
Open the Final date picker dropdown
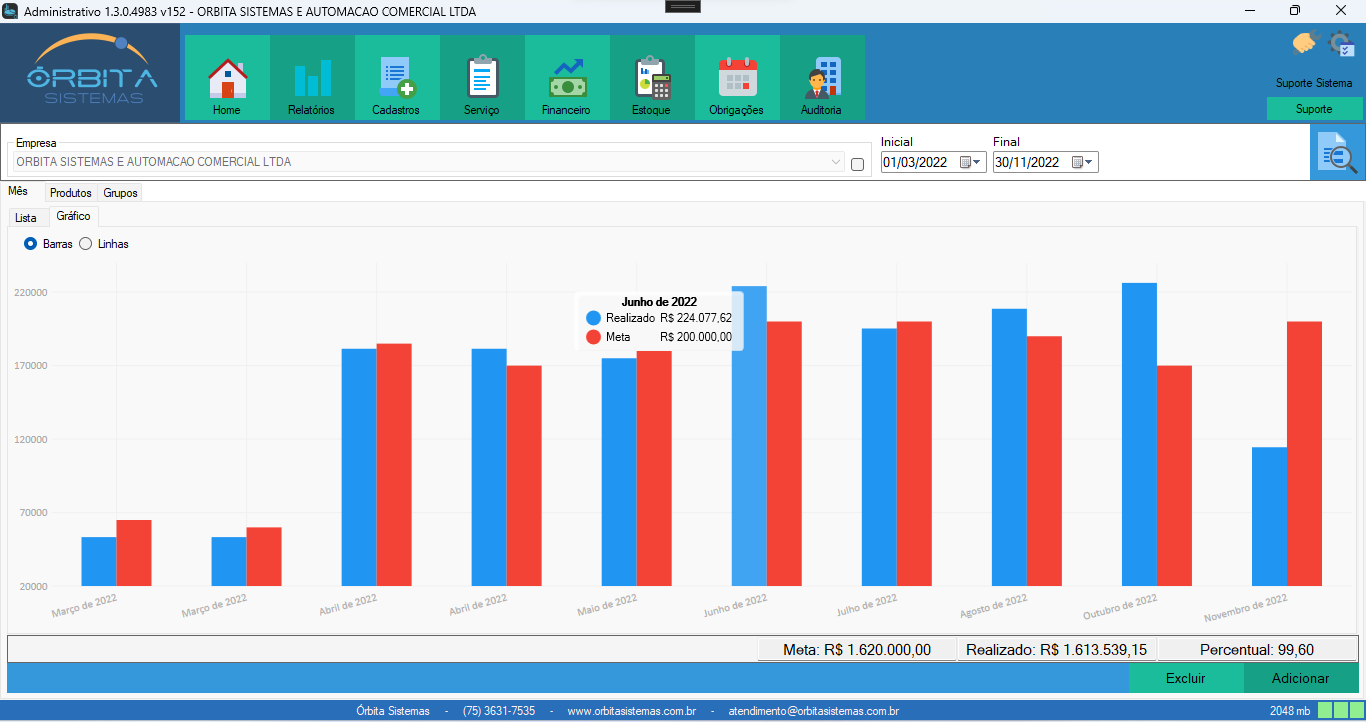point(1082,162)
